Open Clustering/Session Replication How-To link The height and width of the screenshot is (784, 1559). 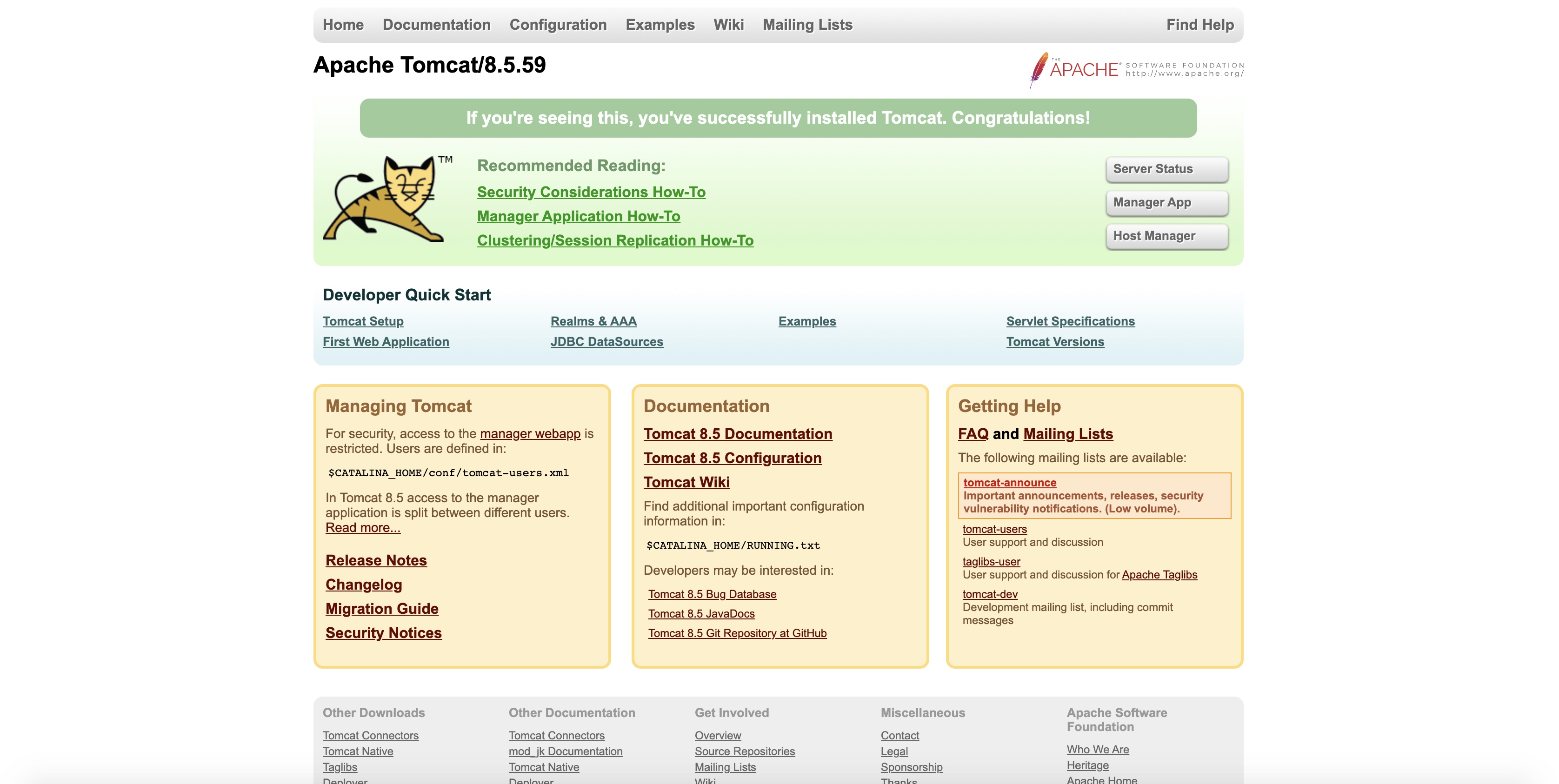pos(615,241)
